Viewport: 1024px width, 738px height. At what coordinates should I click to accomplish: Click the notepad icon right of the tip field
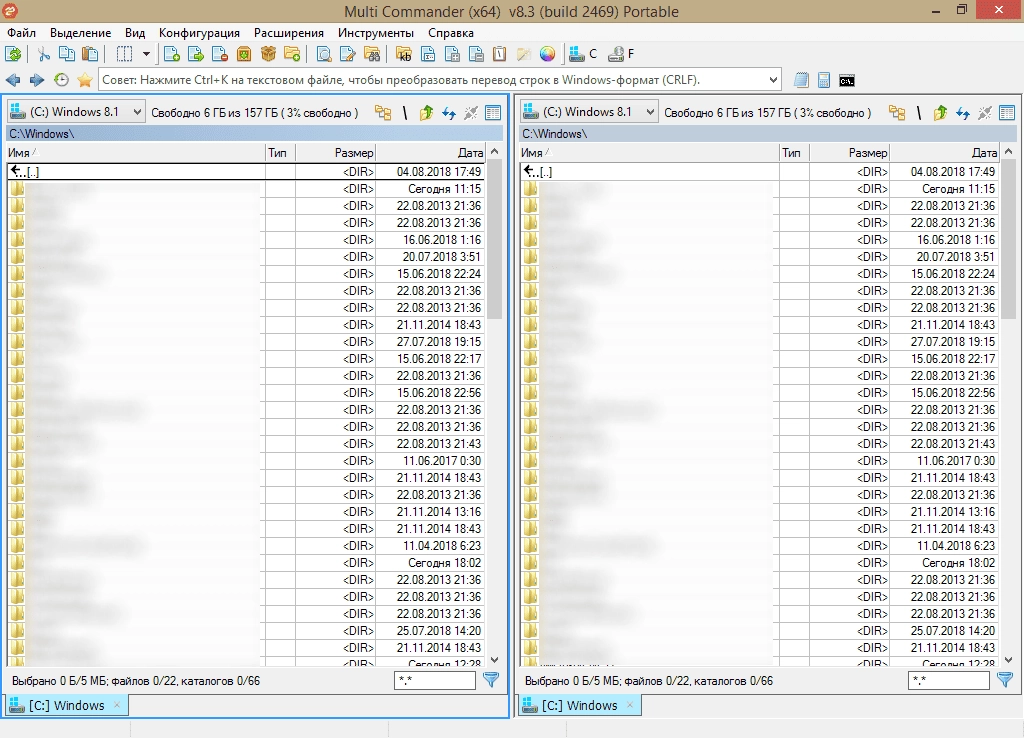pos(801,80)
